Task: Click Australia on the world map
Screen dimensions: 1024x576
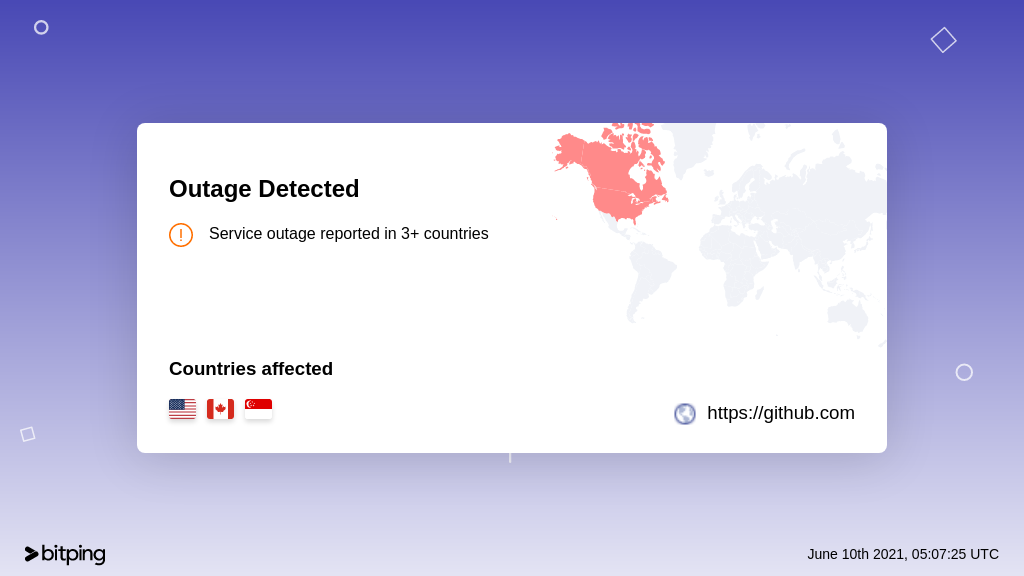Action: [x=848, y=315]
